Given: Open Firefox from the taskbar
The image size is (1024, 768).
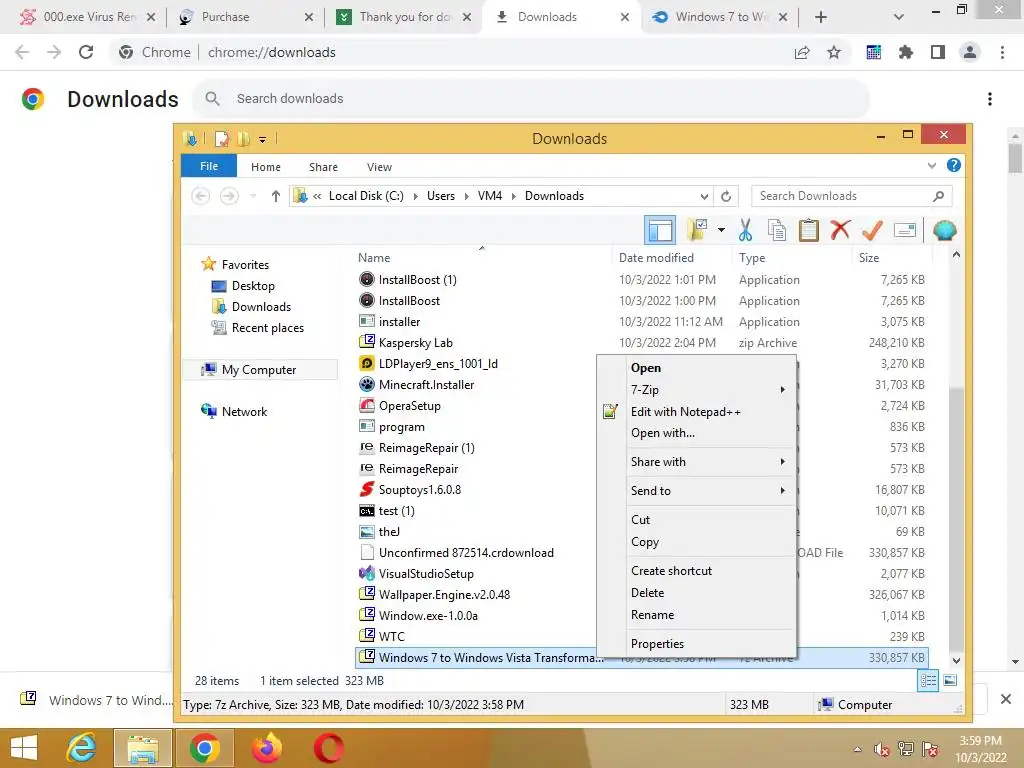Looking at the screenshot, I should 266,748.
